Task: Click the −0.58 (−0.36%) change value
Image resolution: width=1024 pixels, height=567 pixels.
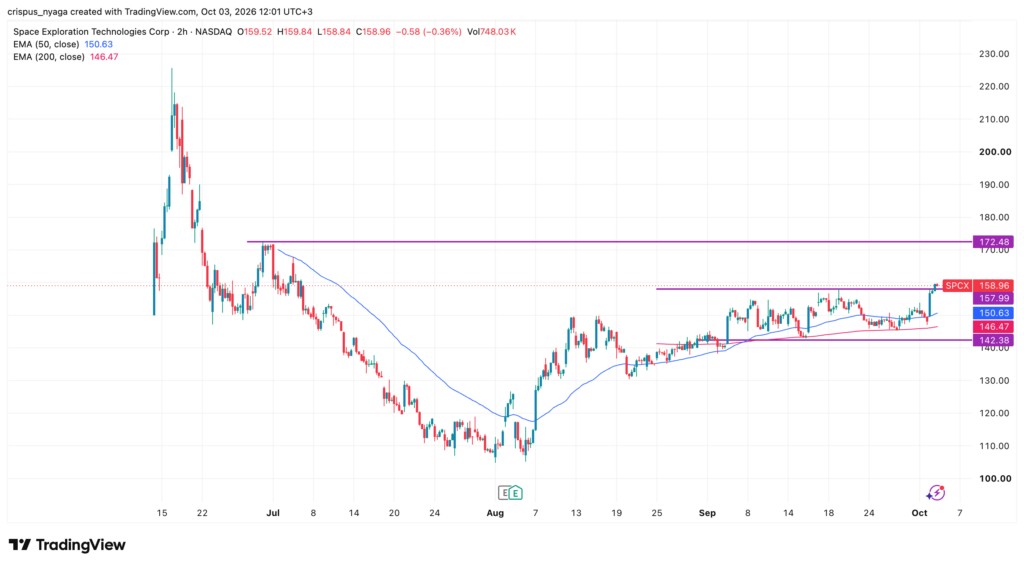Action: [x=428, y=31]
